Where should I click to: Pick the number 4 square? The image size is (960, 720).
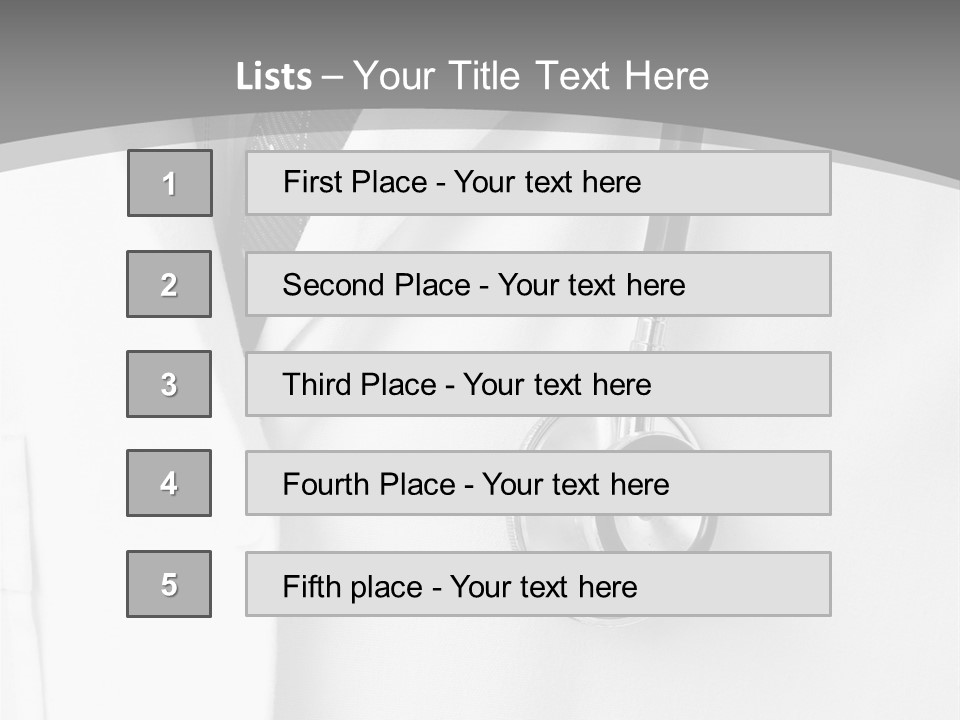(x=169, y=483)
